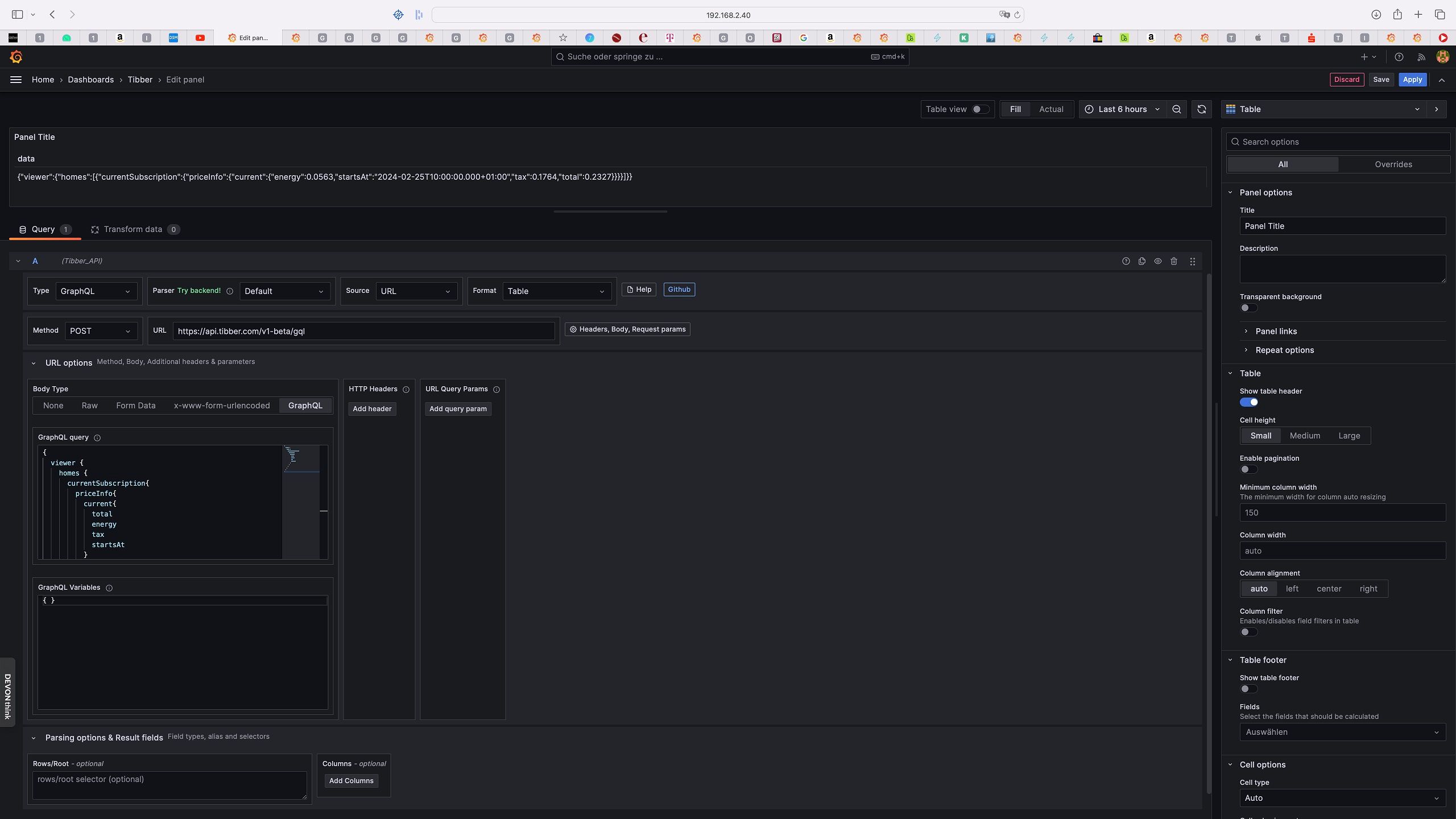1456x819 pixels.
Task: Open the Grafana home menu via logo
Action: point(16,56)
